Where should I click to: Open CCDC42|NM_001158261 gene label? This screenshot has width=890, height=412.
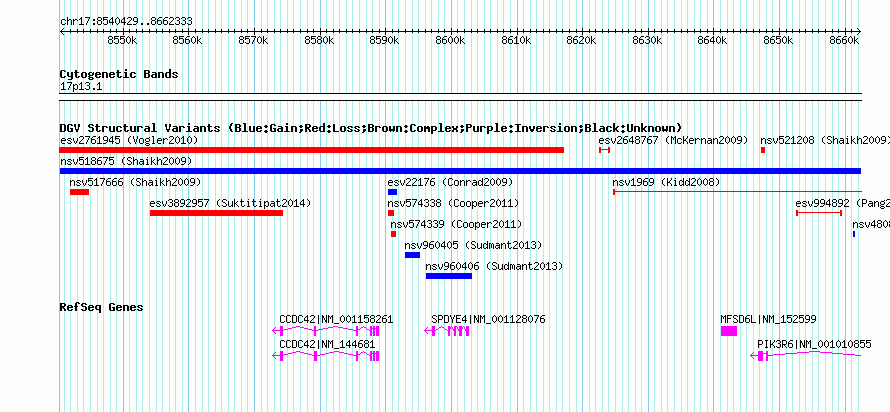pos(336,320)
